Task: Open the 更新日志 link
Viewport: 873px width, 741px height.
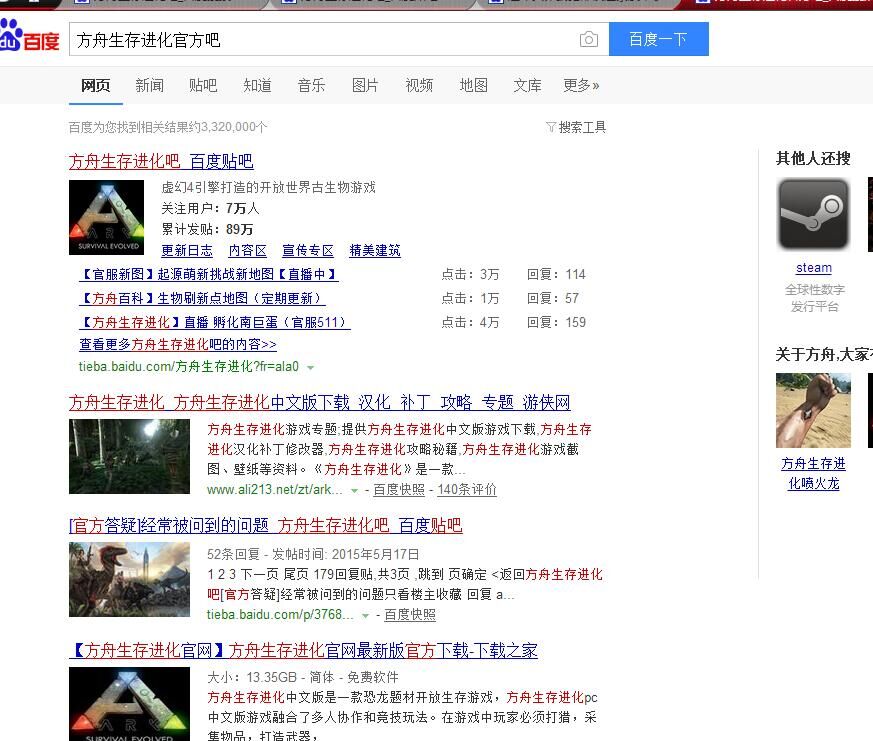Action: point(187,250)
